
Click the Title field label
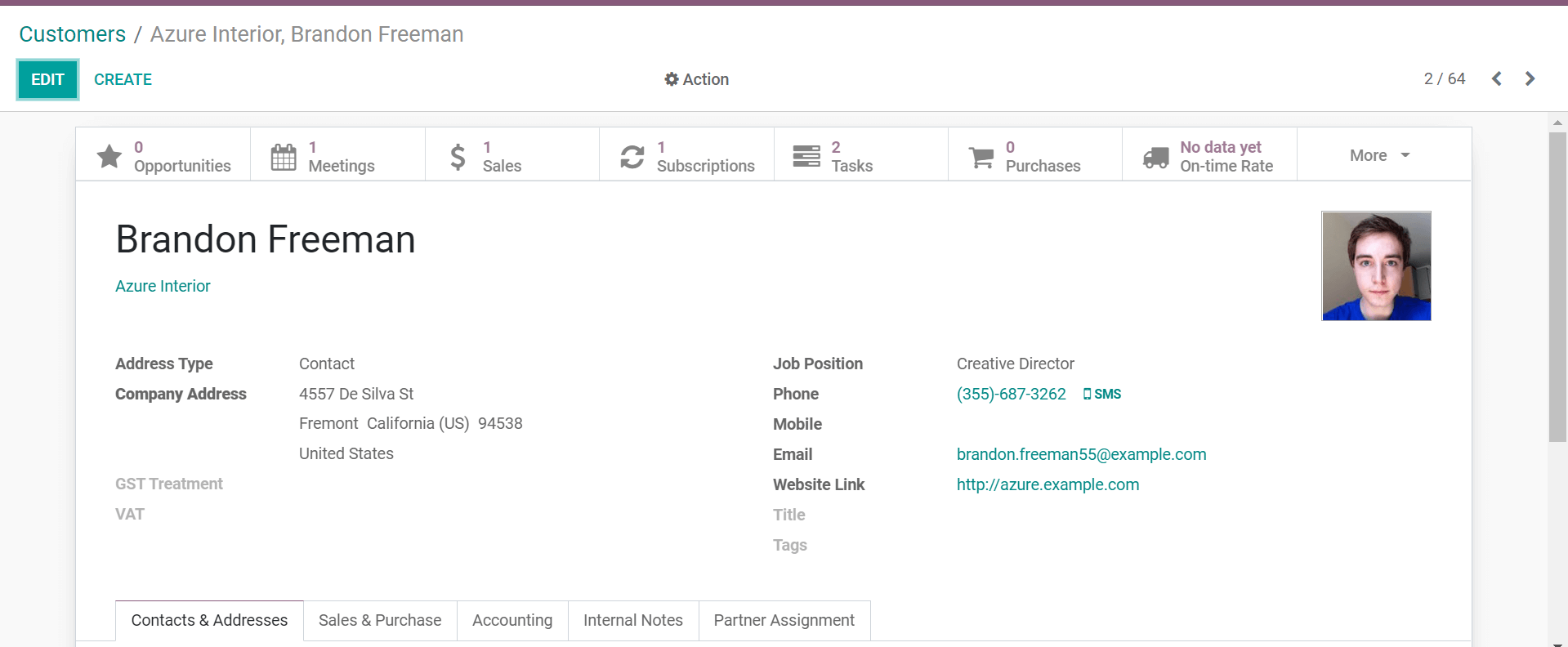[789, 515]
